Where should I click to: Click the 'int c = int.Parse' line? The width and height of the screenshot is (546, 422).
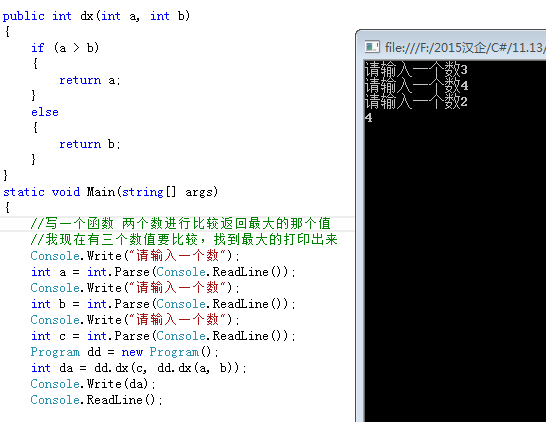pyautogui.click(x=163, y=336)
